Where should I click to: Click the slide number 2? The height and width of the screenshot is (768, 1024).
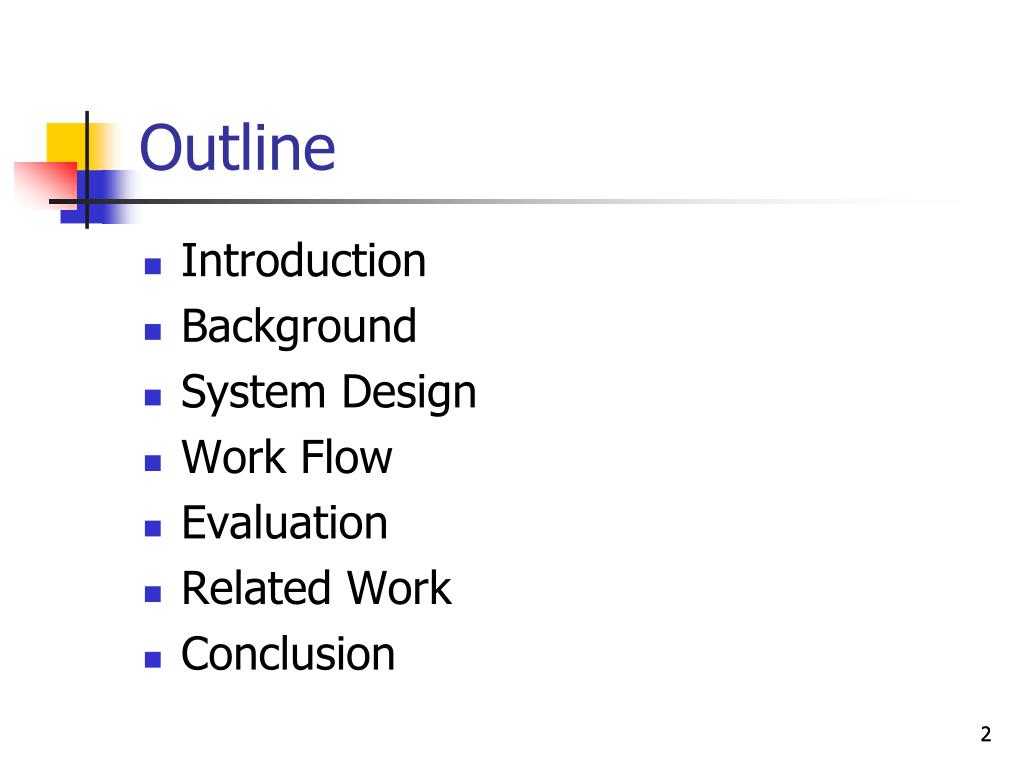[x=985, y=734]
